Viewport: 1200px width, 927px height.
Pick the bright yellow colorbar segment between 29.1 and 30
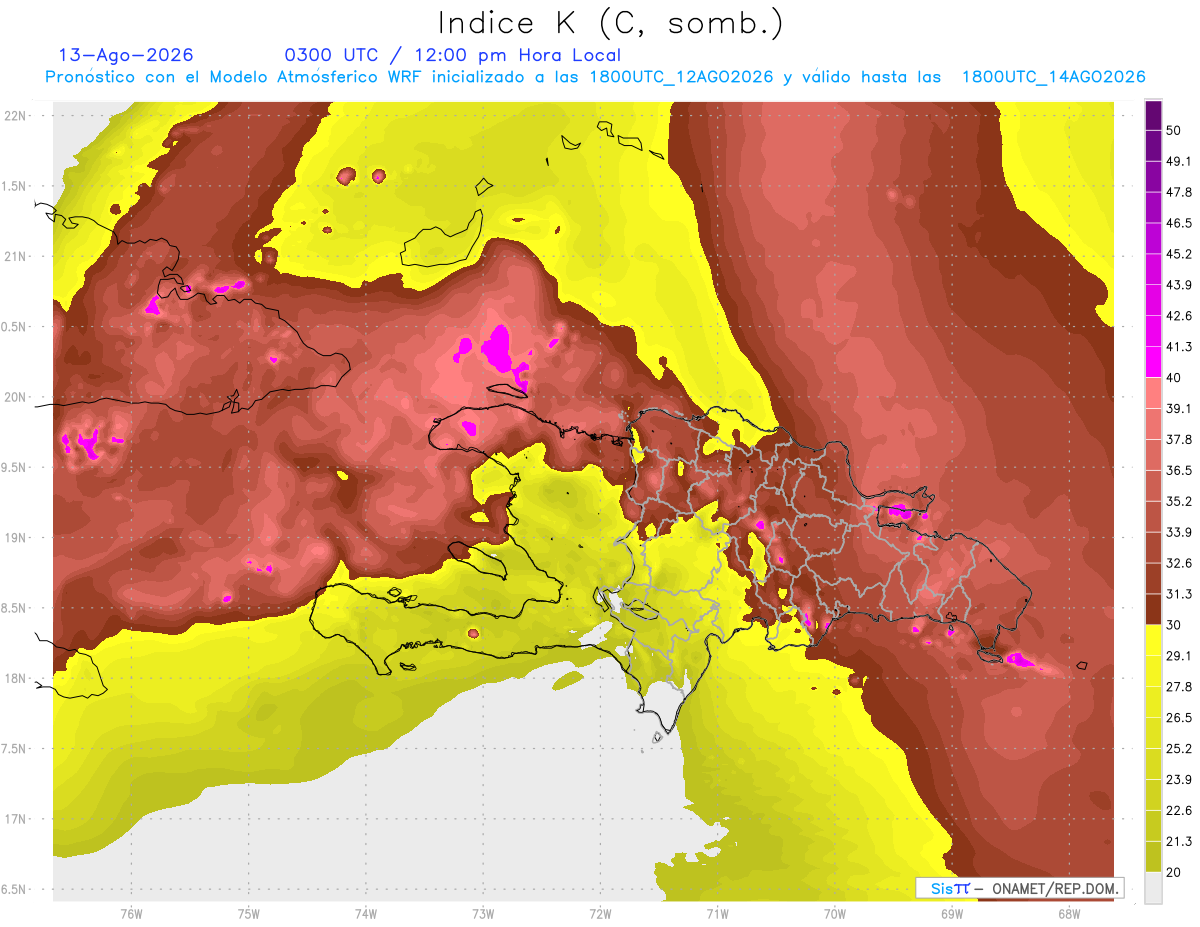(1153, 640)
